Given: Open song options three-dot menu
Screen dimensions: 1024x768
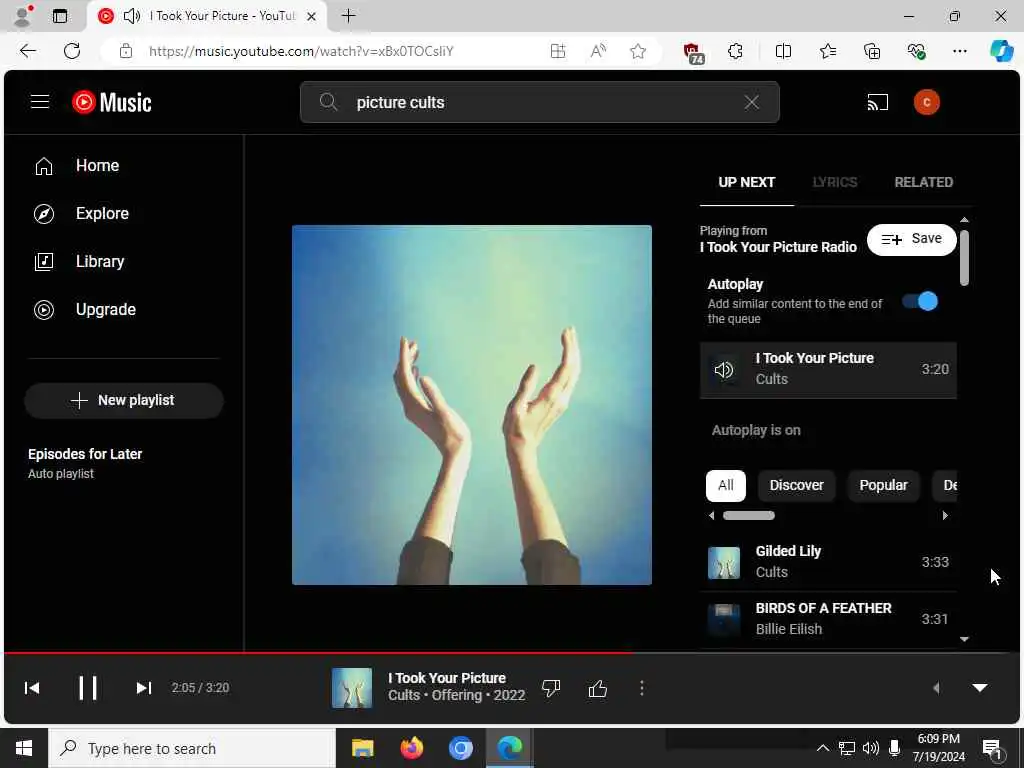Looking at the screenshot, I should coord(642,688).
